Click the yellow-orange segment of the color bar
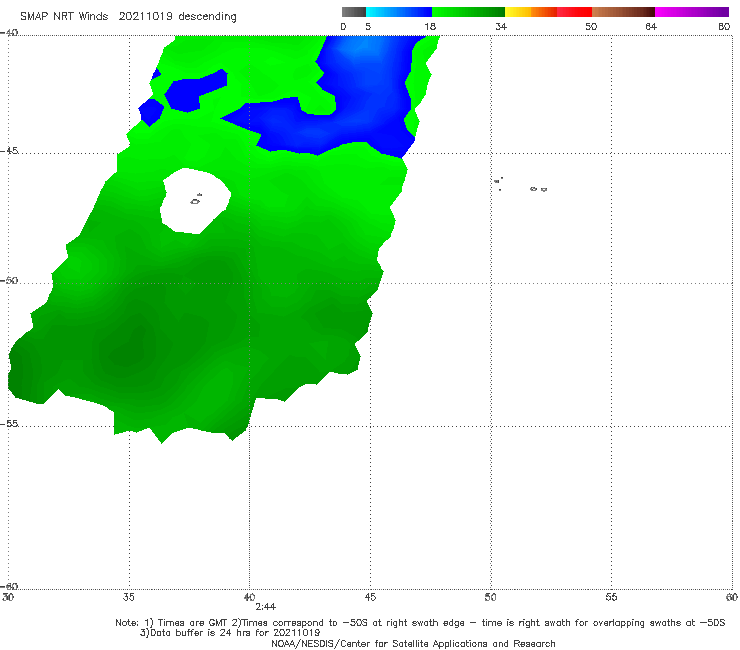The width and height of the screenshot is (740, 650). tap(531, 12)
